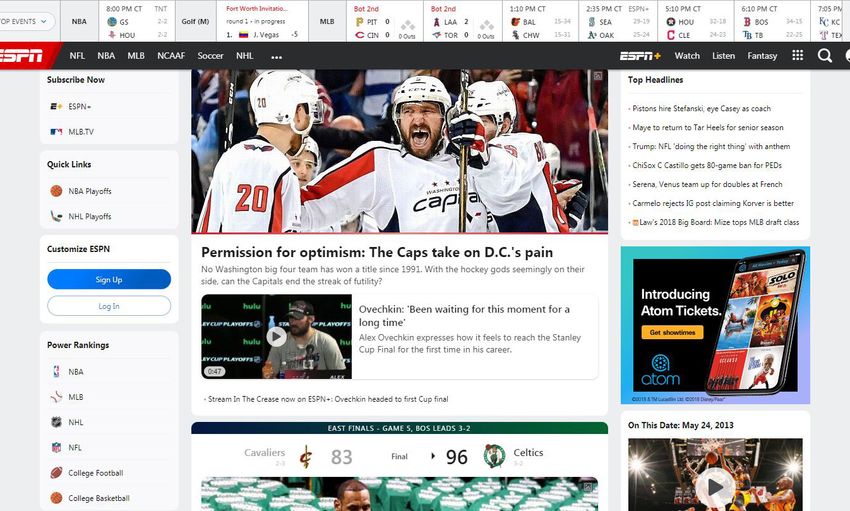Click the Celtics team logo
The width and height of the screenshot is (850, 511).
click(494, 456)
